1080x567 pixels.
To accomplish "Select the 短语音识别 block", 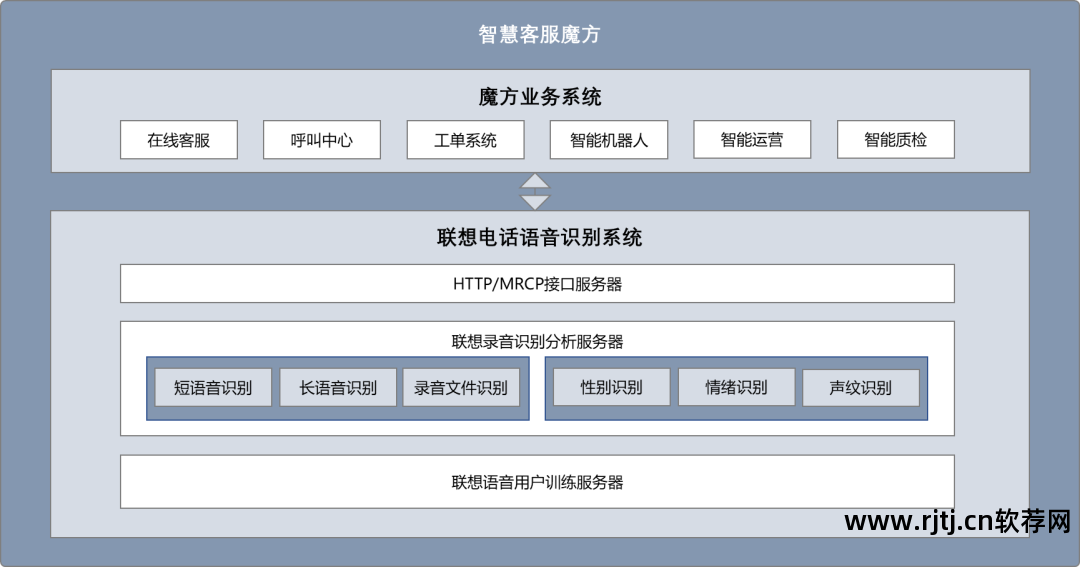I will pos(213,387).
